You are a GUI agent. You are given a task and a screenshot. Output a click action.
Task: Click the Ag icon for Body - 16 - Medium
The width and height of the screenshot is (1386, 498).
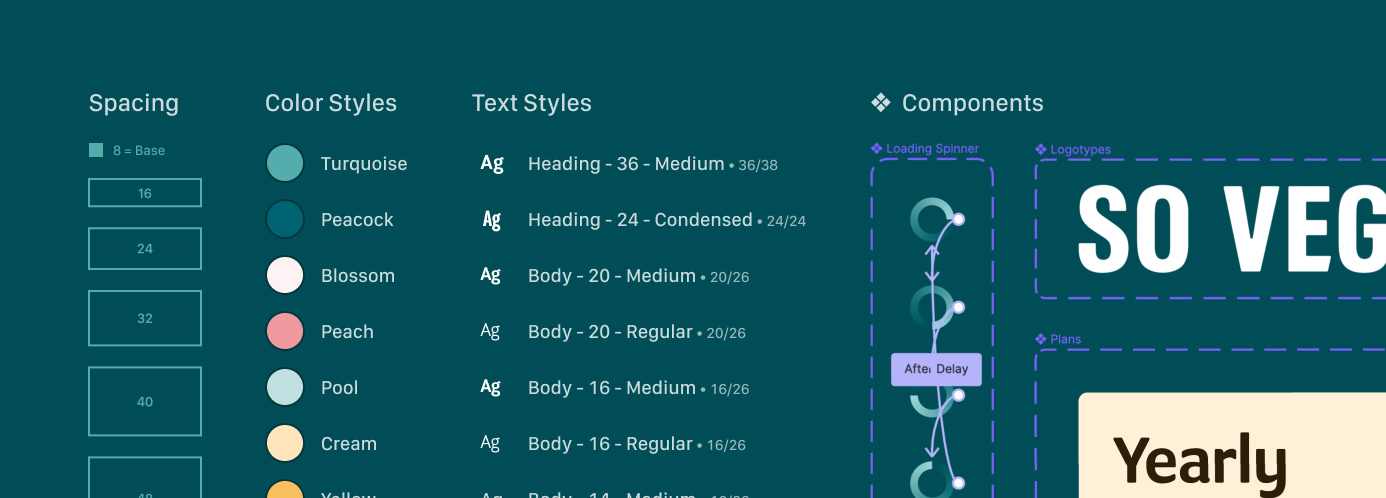490,387
